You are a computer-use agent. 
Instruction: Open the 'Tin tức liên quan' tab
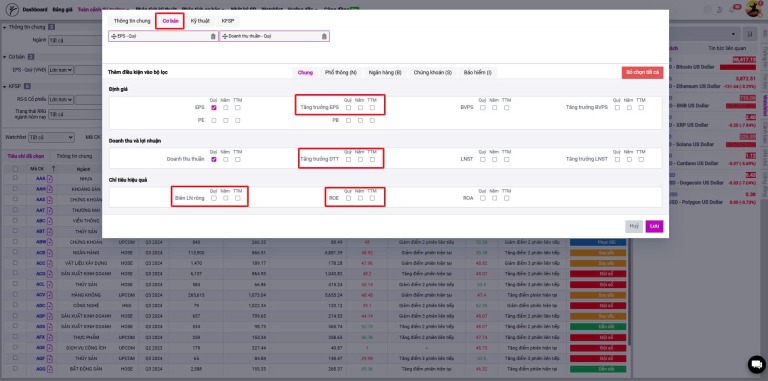(x=727, y=48)
